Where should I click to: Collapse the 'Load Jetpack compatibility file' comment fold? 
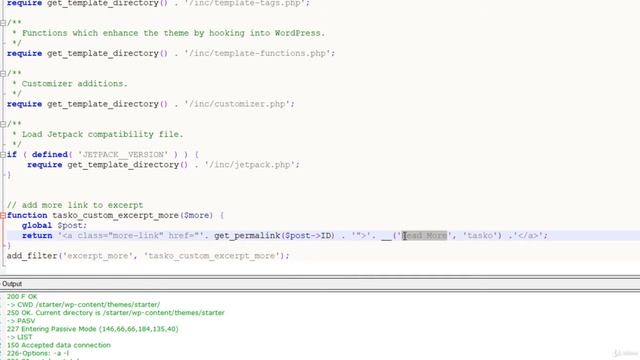[3, 124]
